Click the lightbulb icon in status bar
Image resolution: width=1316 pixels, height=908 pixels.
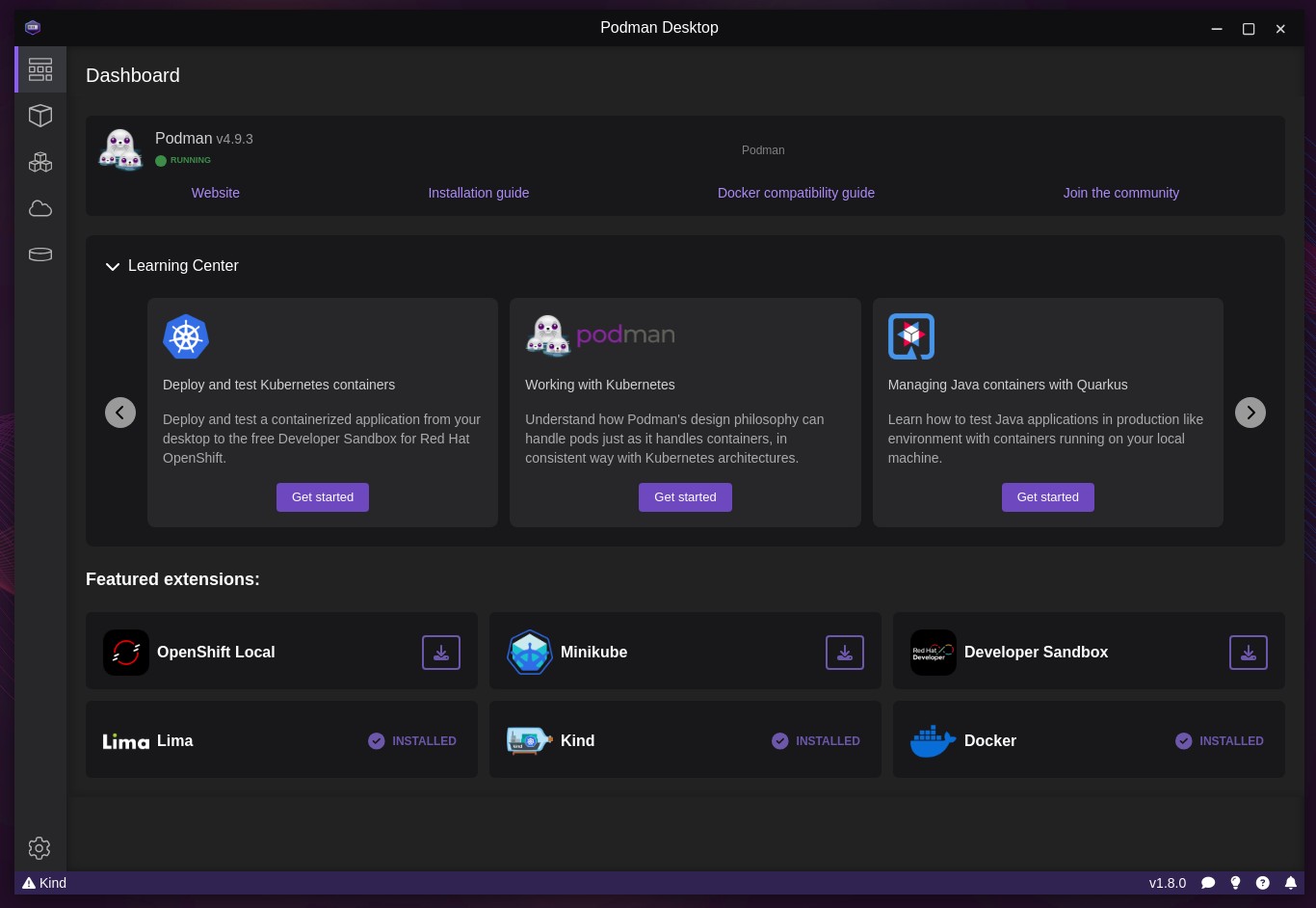tap(1236, 883)
